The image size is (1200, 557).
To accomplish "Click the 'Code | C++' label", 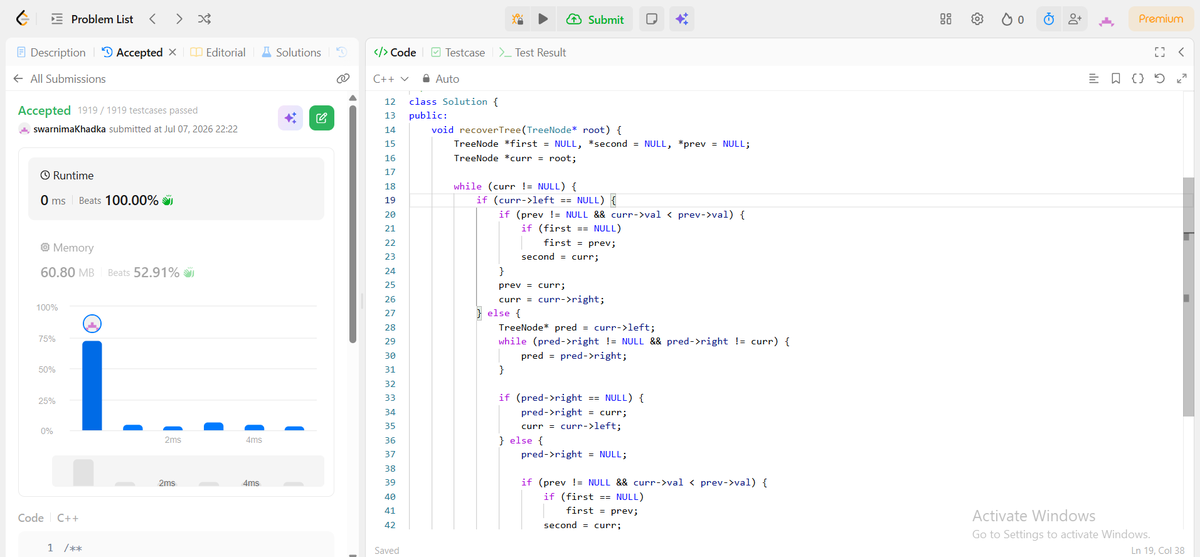I will click(49, 518).
